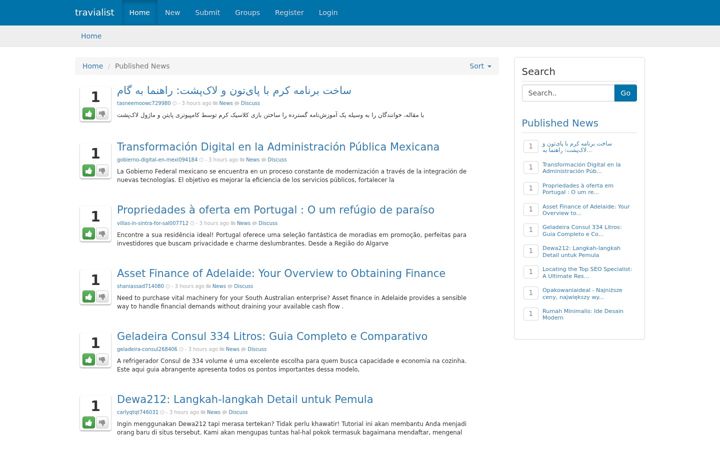This screenshot has height=450, width=720.
Task: Open the New nav item
Action: point(172,12)
